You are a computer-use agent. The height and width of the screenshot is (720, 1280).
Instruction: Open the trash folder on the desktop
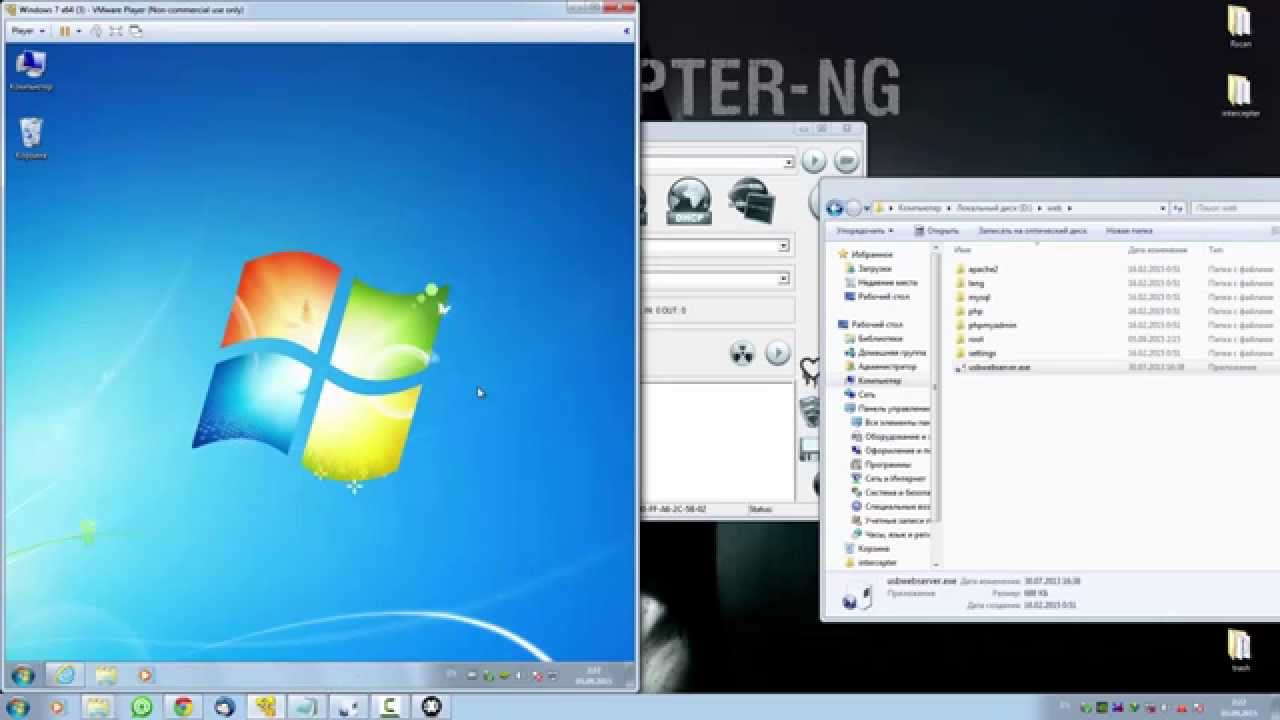pyautogui.click(x=1240, y=651)
